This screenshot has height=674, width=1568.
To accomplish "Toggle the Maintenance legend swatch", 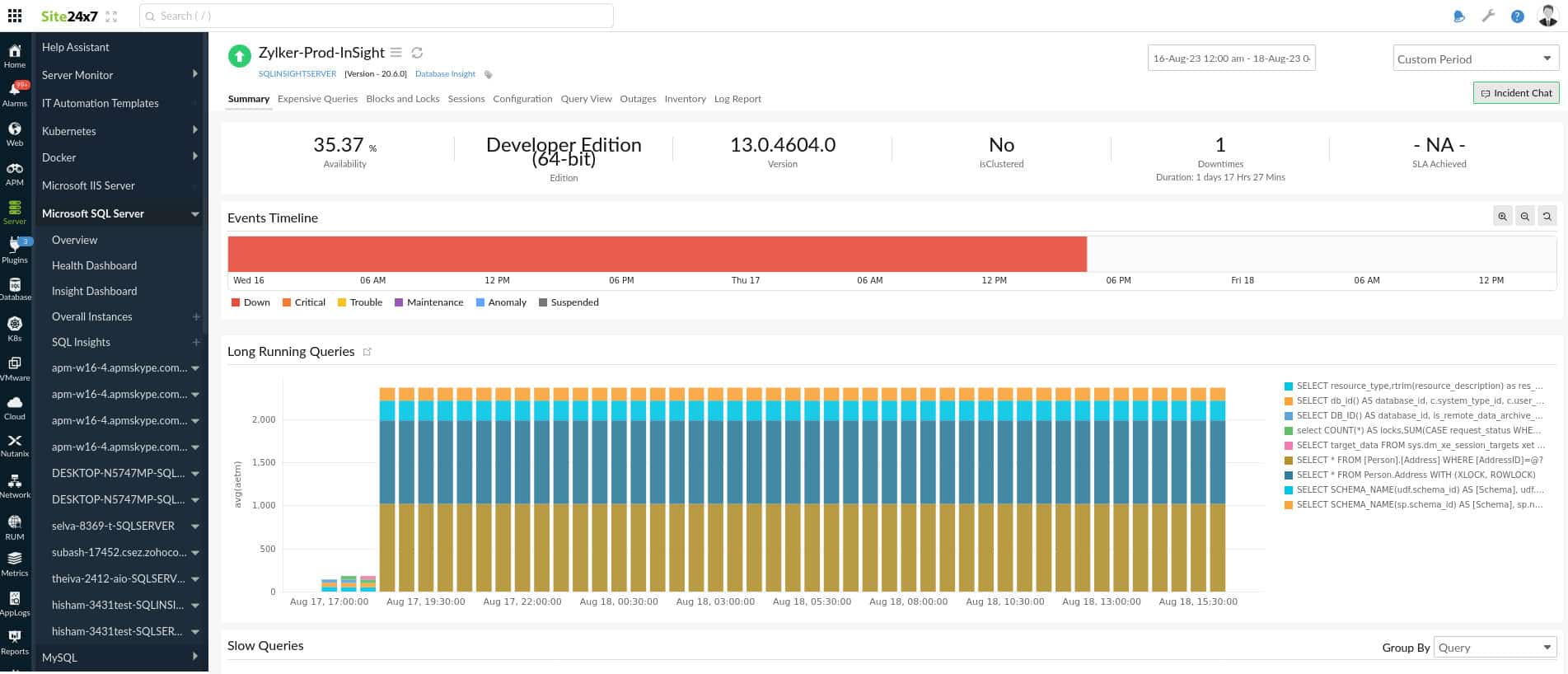I will [x=399, y=302].
